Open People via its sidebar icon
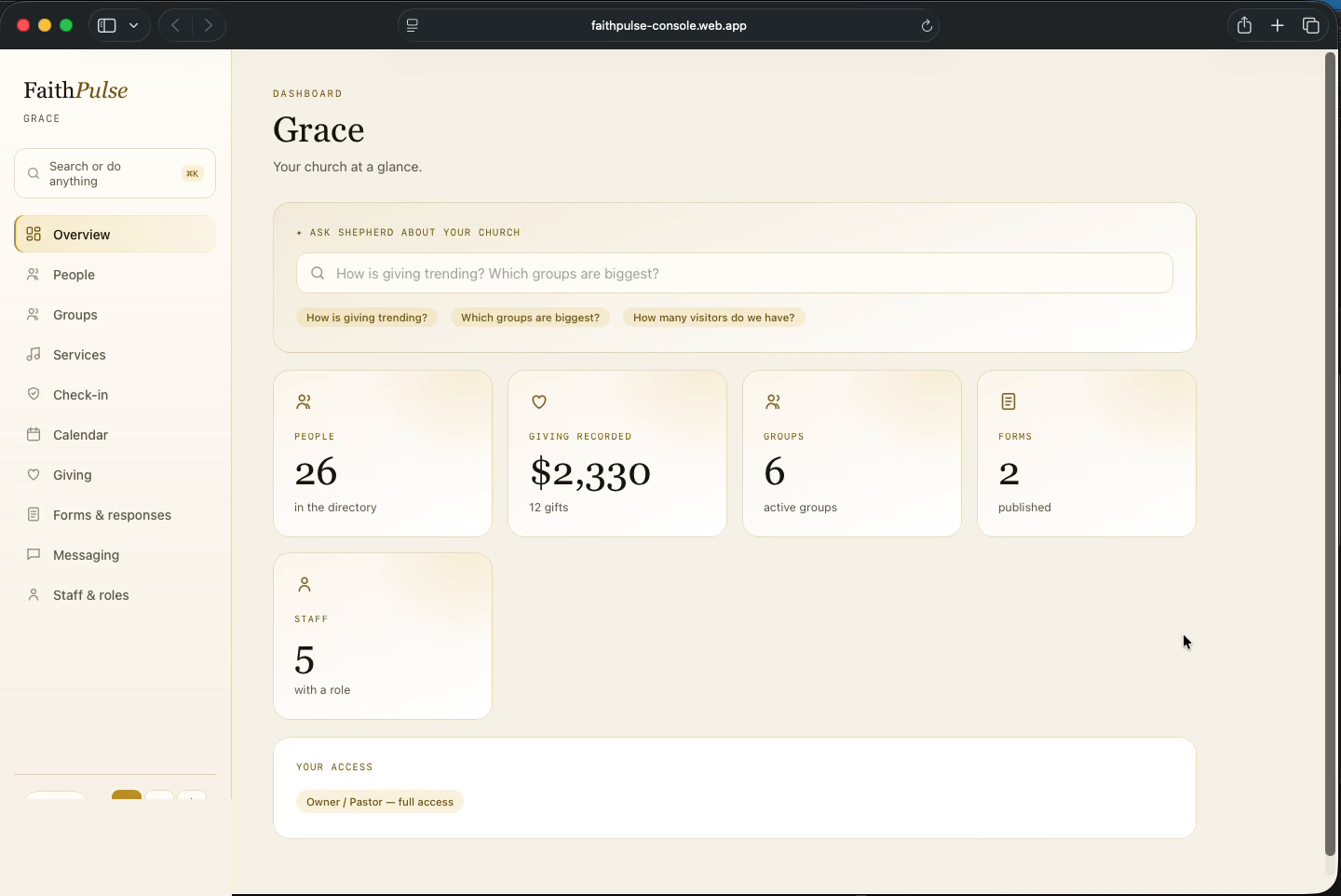 [x=34, y=274]
